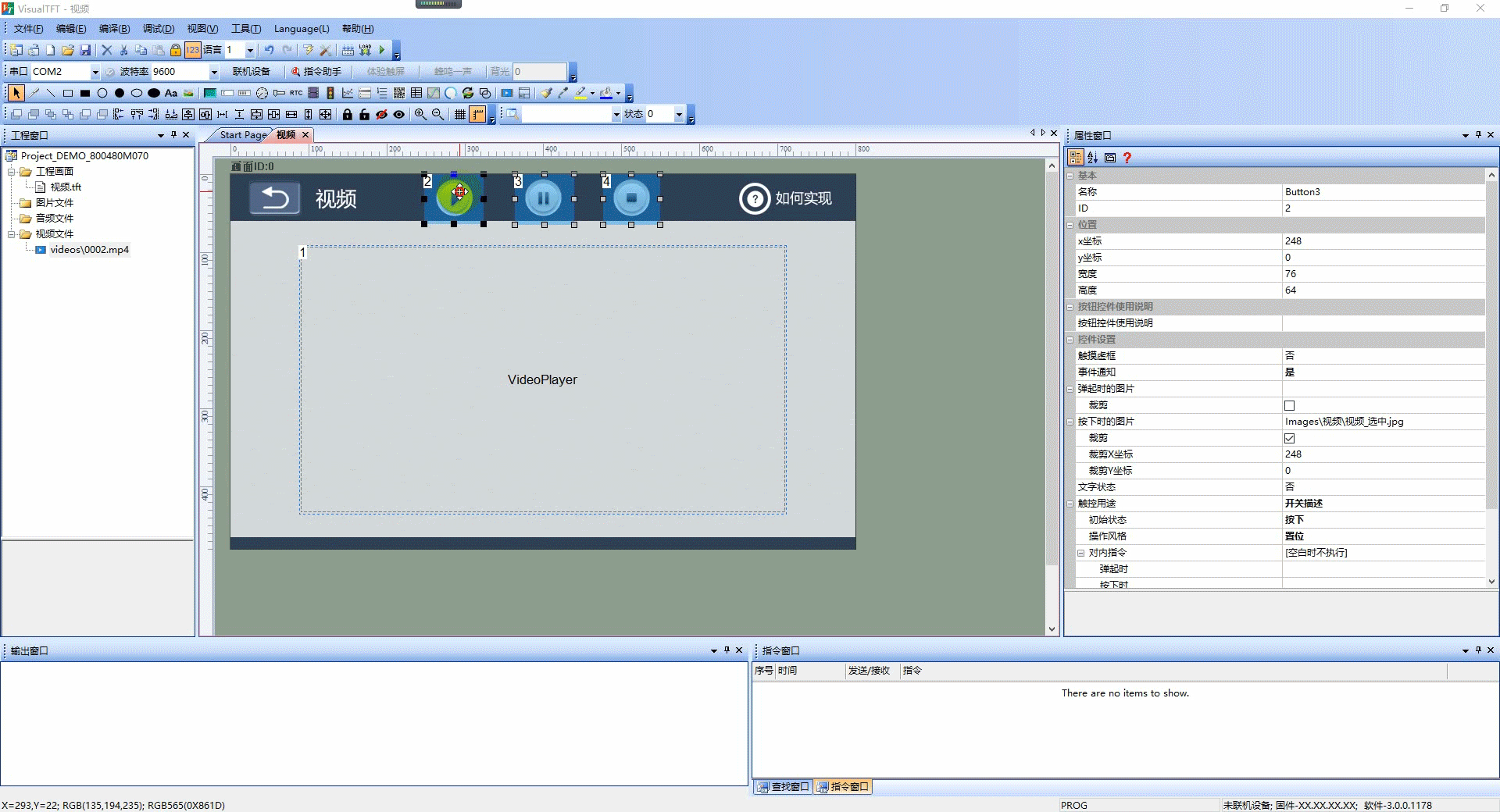Insert a meter dial control
This screenshot has width=1500, height=812.
(262, 93)
